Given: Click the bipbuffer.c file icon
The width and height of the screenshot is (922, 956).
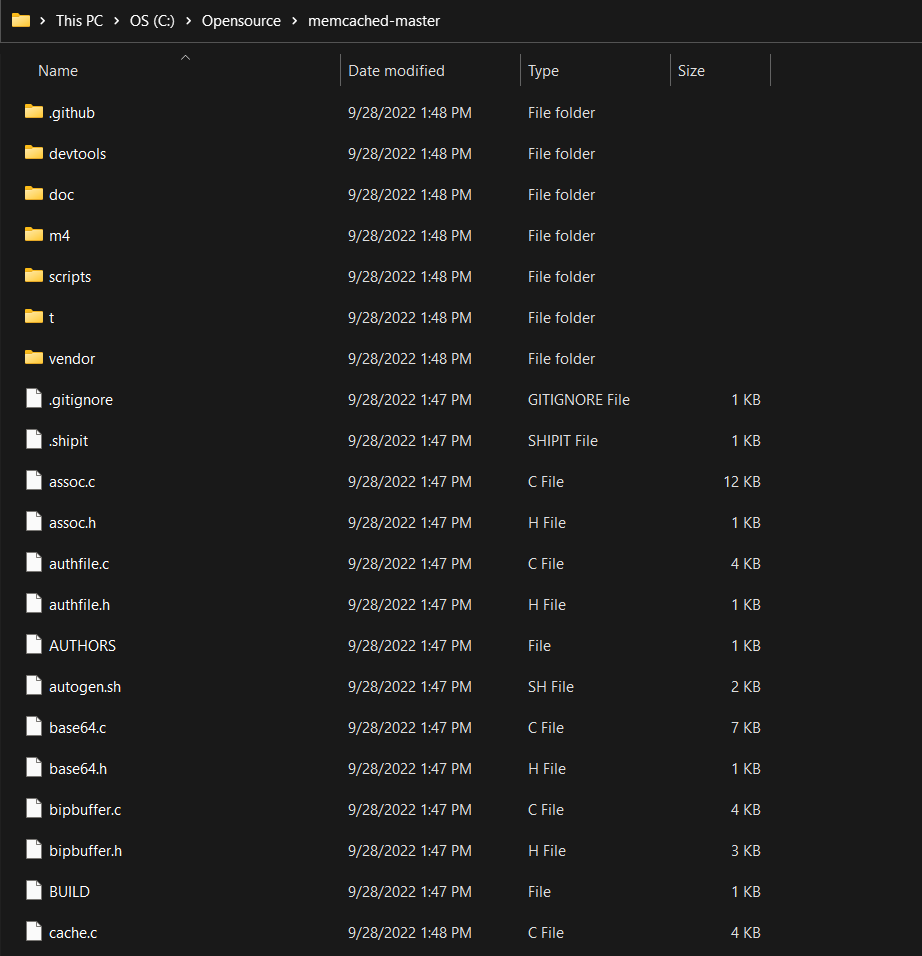Looking at the screenshot, I should [x=34, y=808].
